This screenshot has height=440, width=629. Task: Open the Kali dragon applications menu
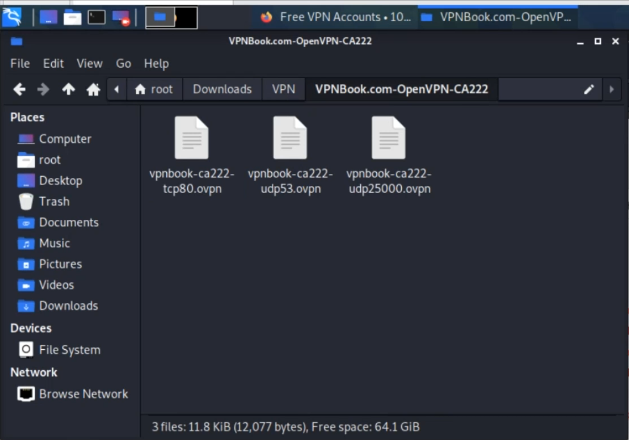click(12, 17)
